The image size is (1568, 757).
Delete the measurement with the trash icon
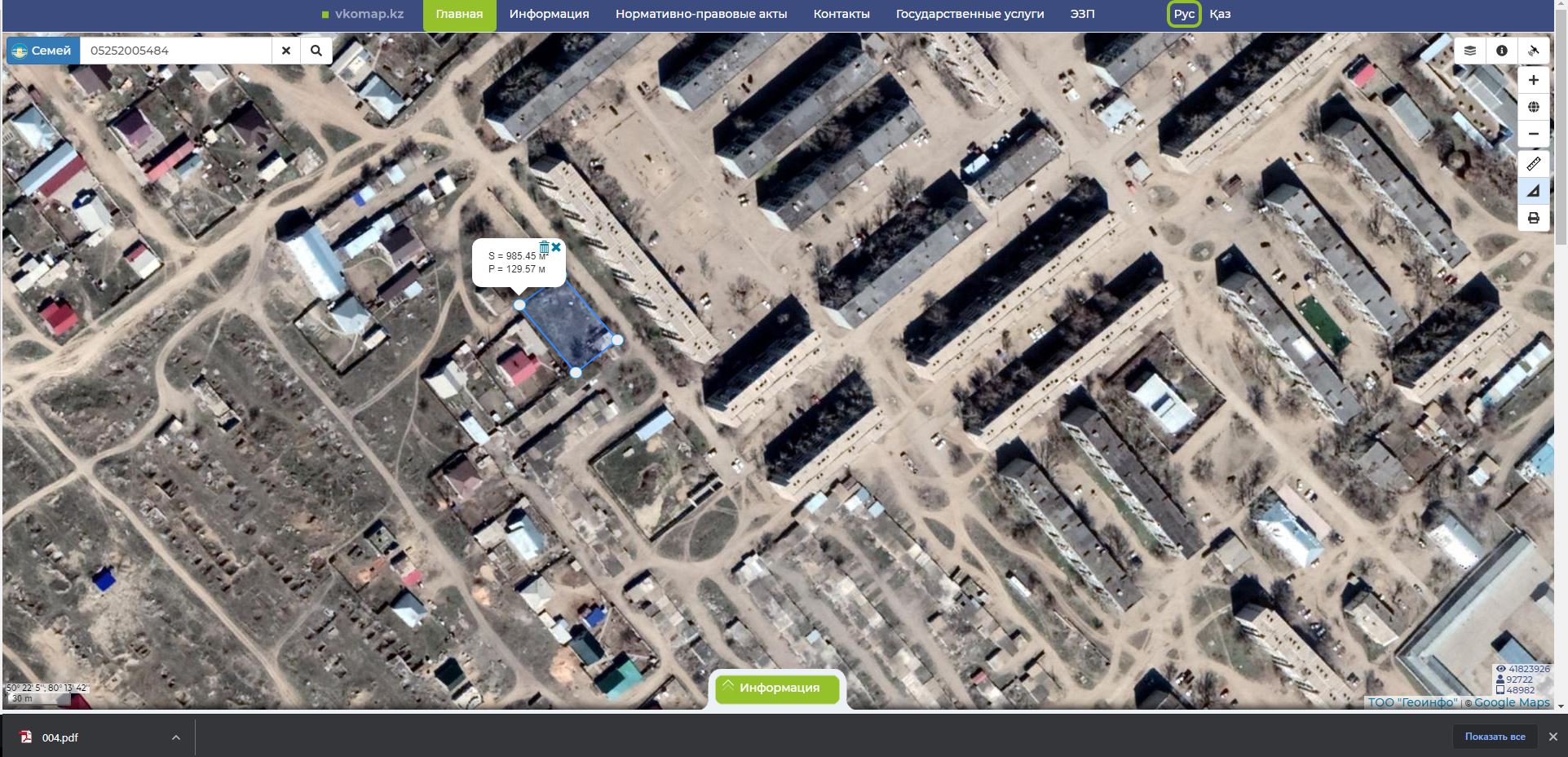(544, 246)
